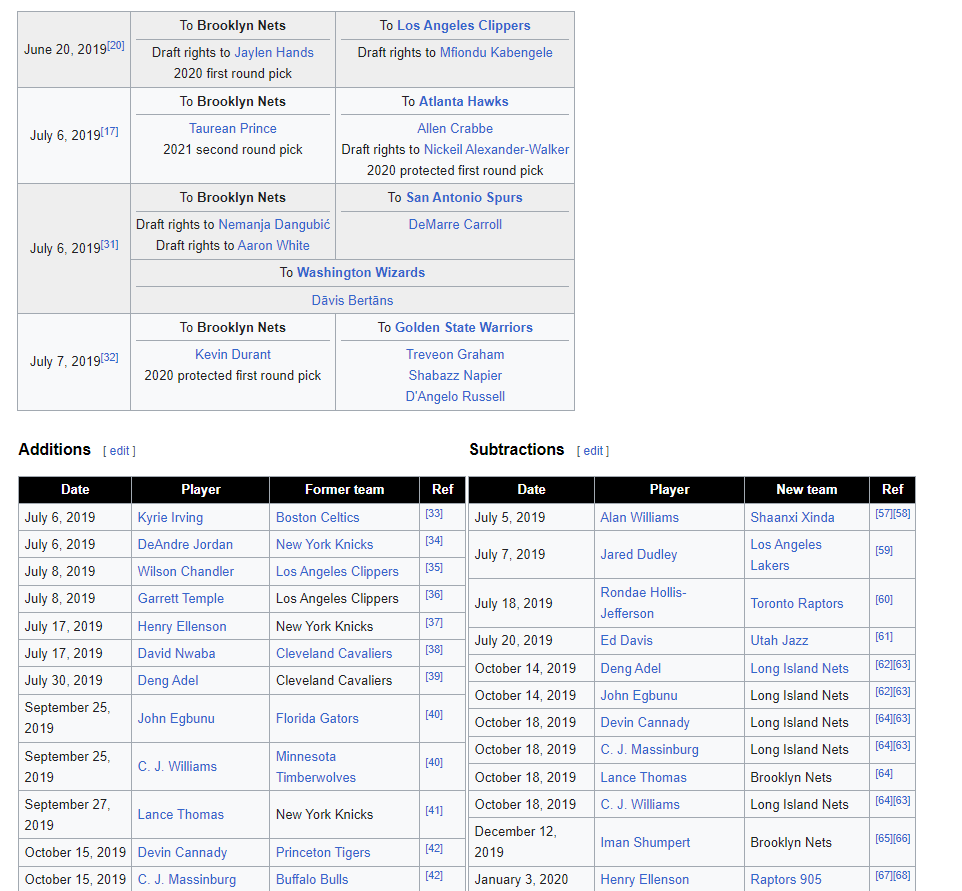
Task: Click the San Antonio Spurs header link
Action: tap(463, 197)
